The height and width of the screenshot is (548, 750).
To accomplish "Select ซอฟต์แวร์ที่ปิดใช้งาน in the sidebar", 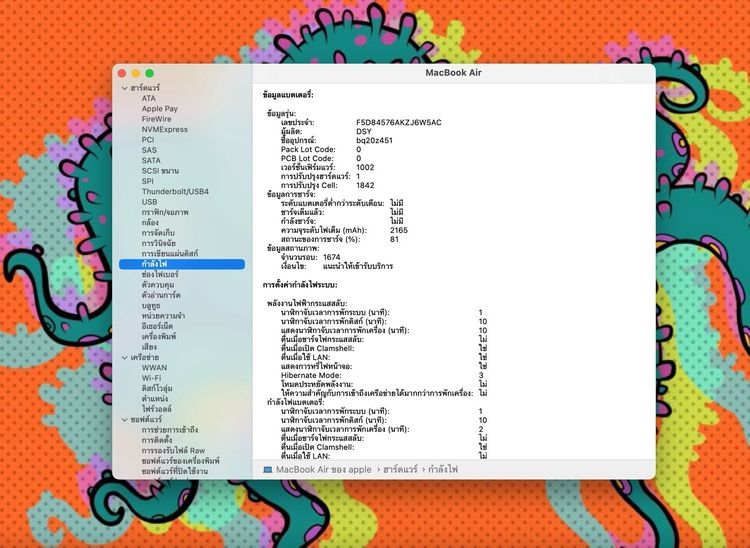I will pyautogui.click(x=175, y=471).
